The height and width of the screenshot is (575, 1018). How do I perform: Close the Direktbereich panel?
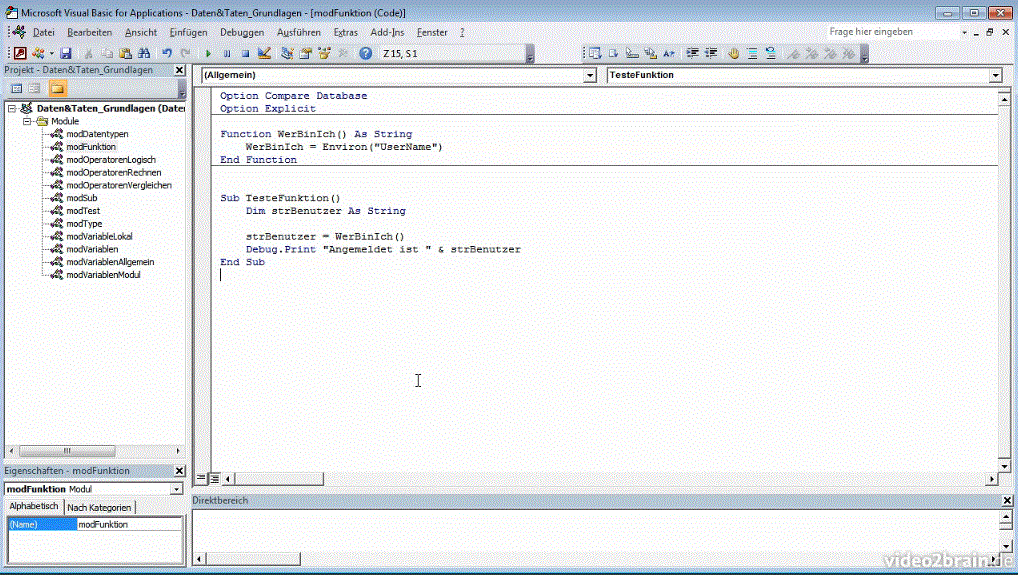1007,500
